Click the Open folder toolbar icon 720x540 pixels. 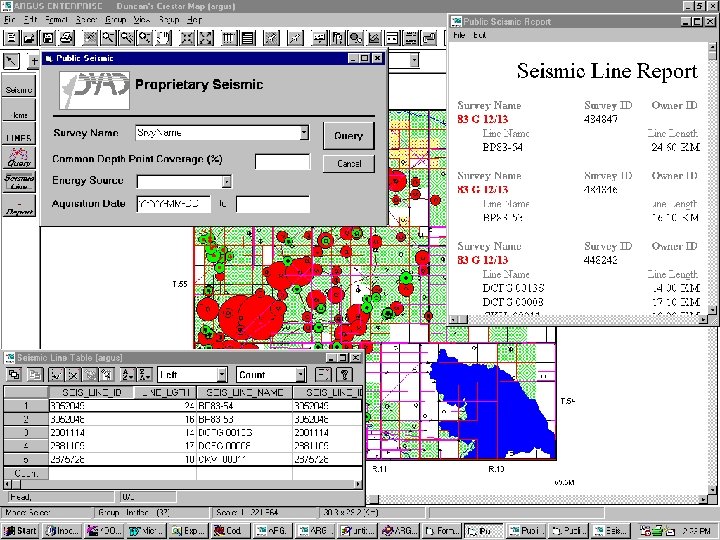click(x=30, y=38)
